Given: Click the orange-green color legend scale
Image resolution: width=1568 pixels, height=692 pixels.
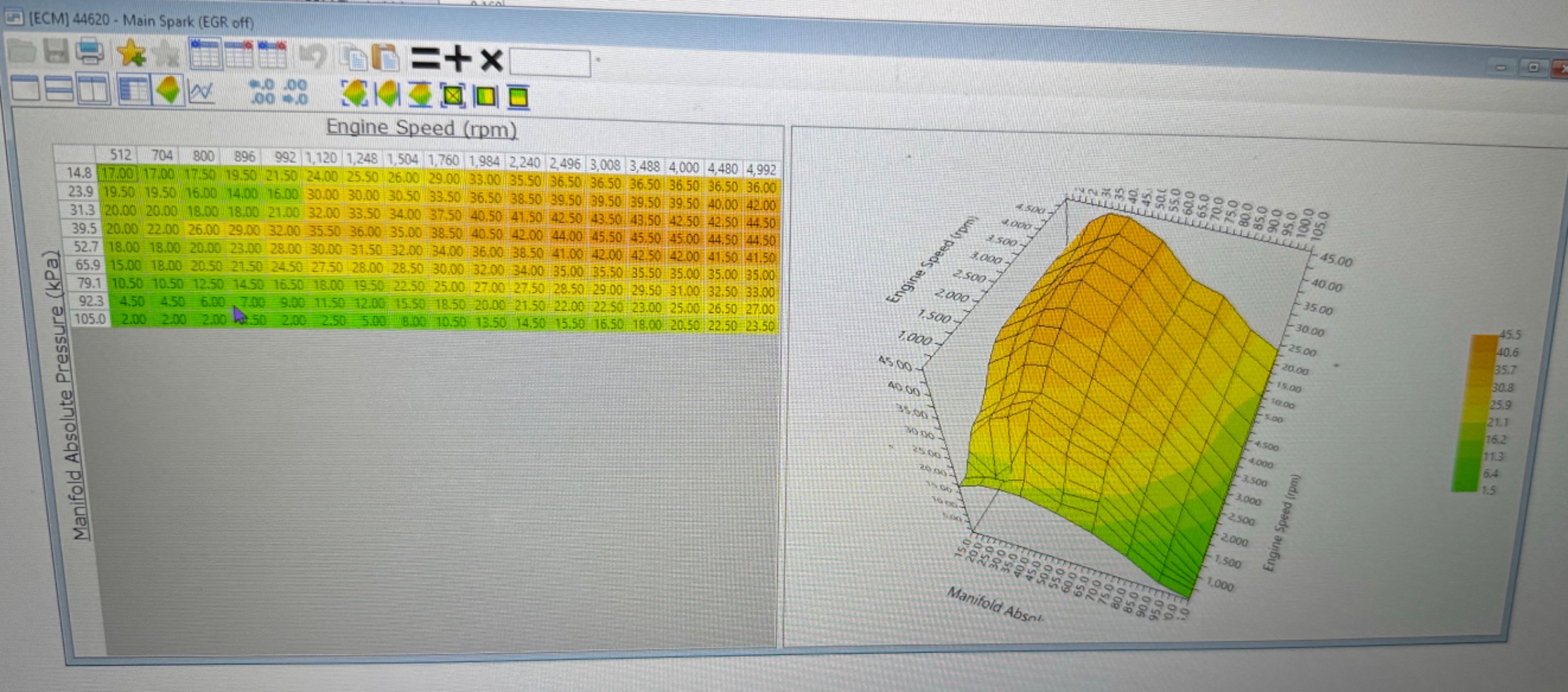Looking at the screenshot, I should 1475,413.
